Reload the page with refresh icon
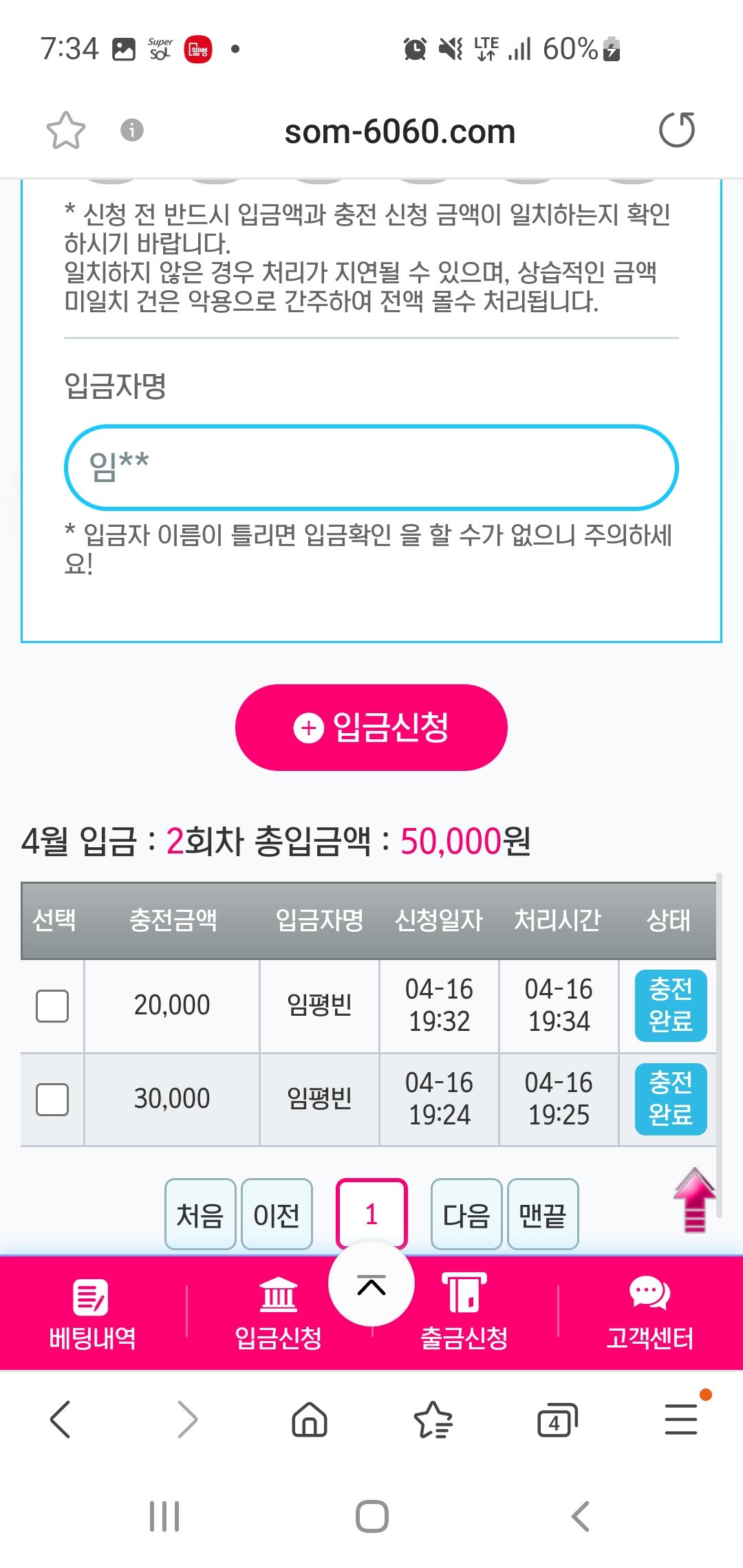 point(677,130)
